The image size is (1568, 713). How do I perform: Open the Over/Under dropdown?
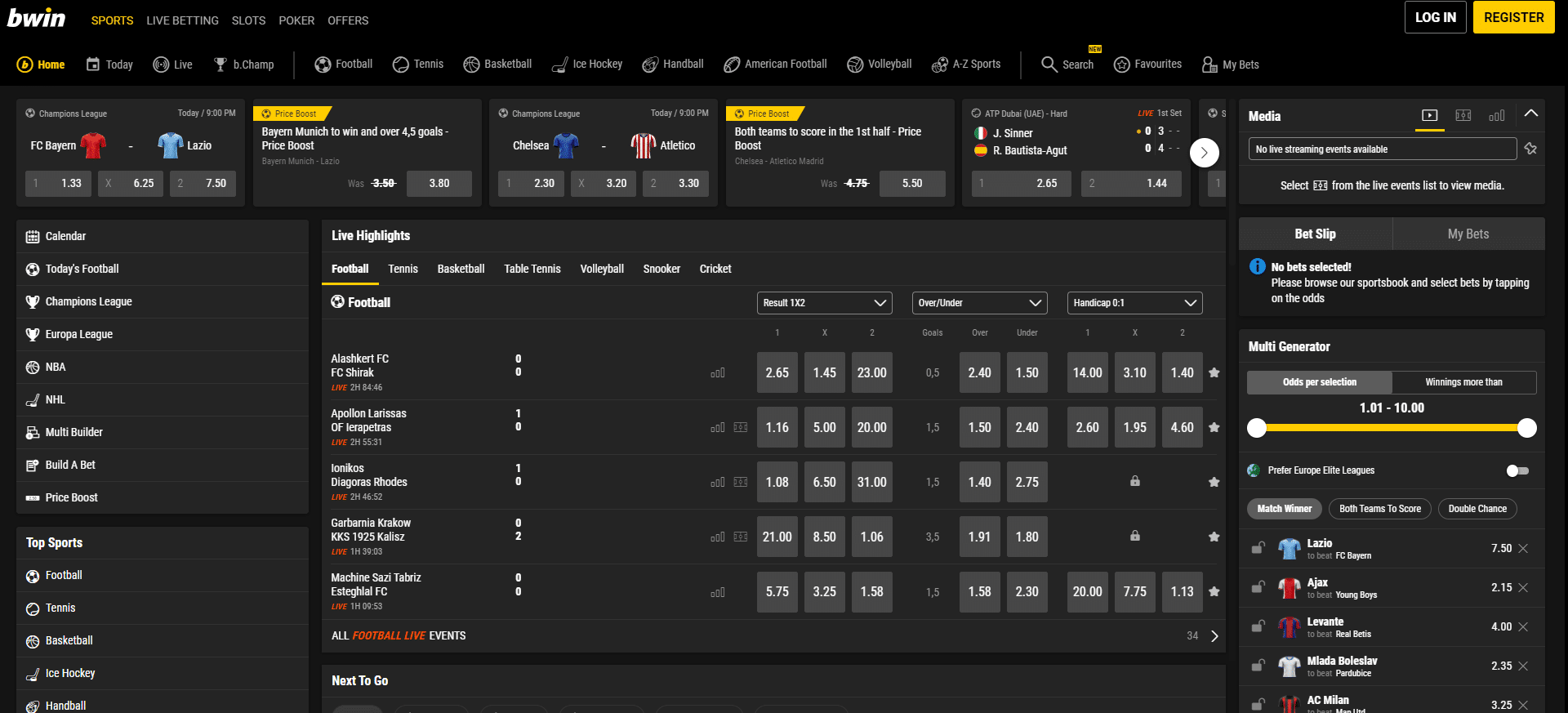click(x=979, y=303)
